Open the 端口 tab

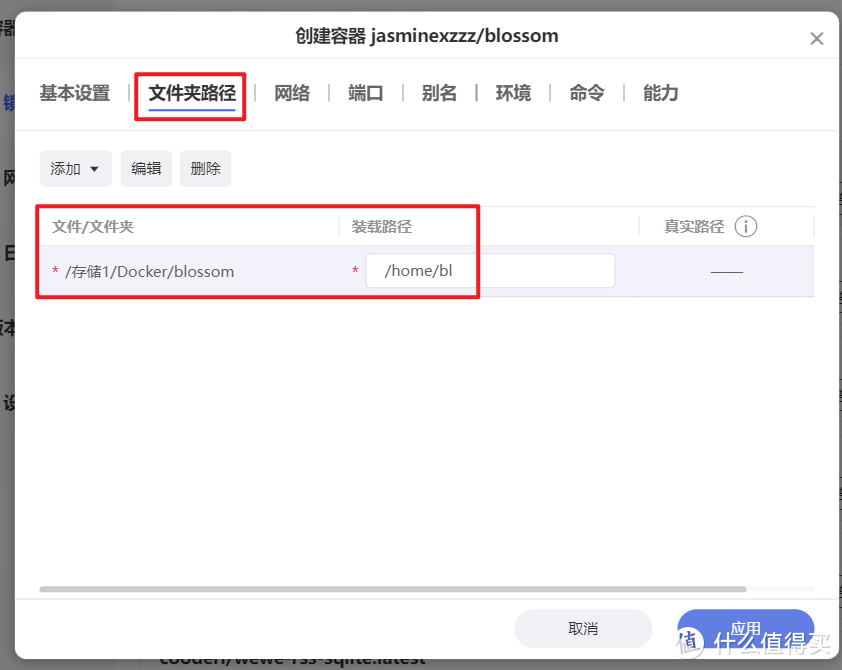(365, 92)
